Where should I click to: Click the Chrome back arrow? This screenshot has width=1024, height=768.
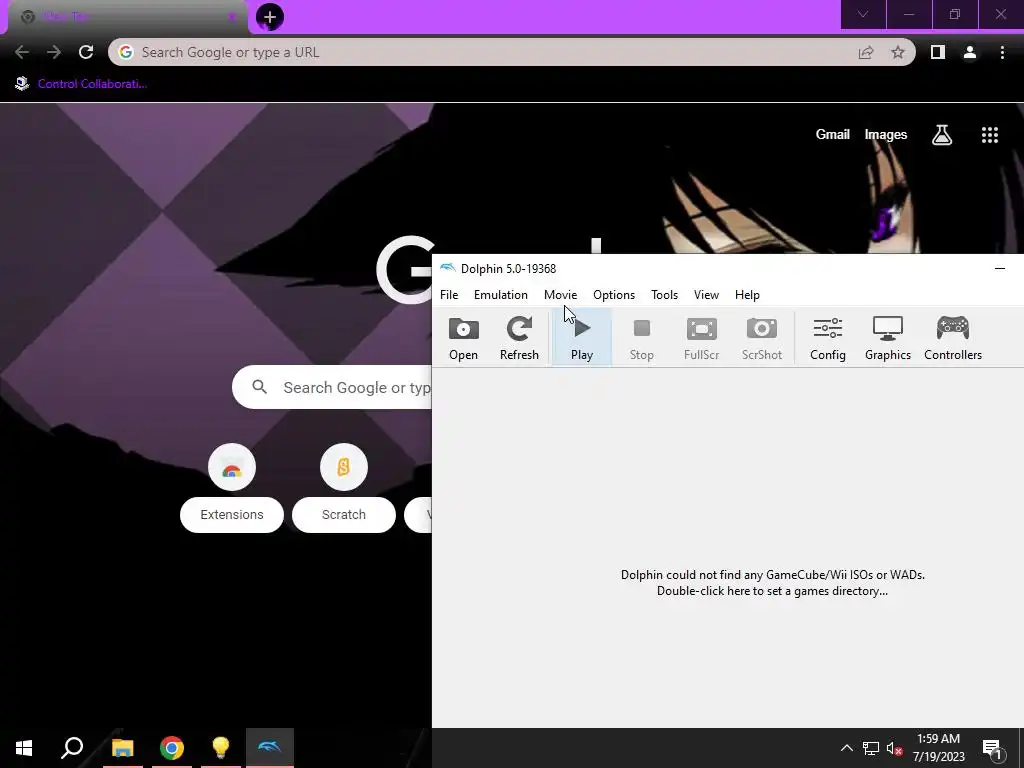tap(22, 52)
